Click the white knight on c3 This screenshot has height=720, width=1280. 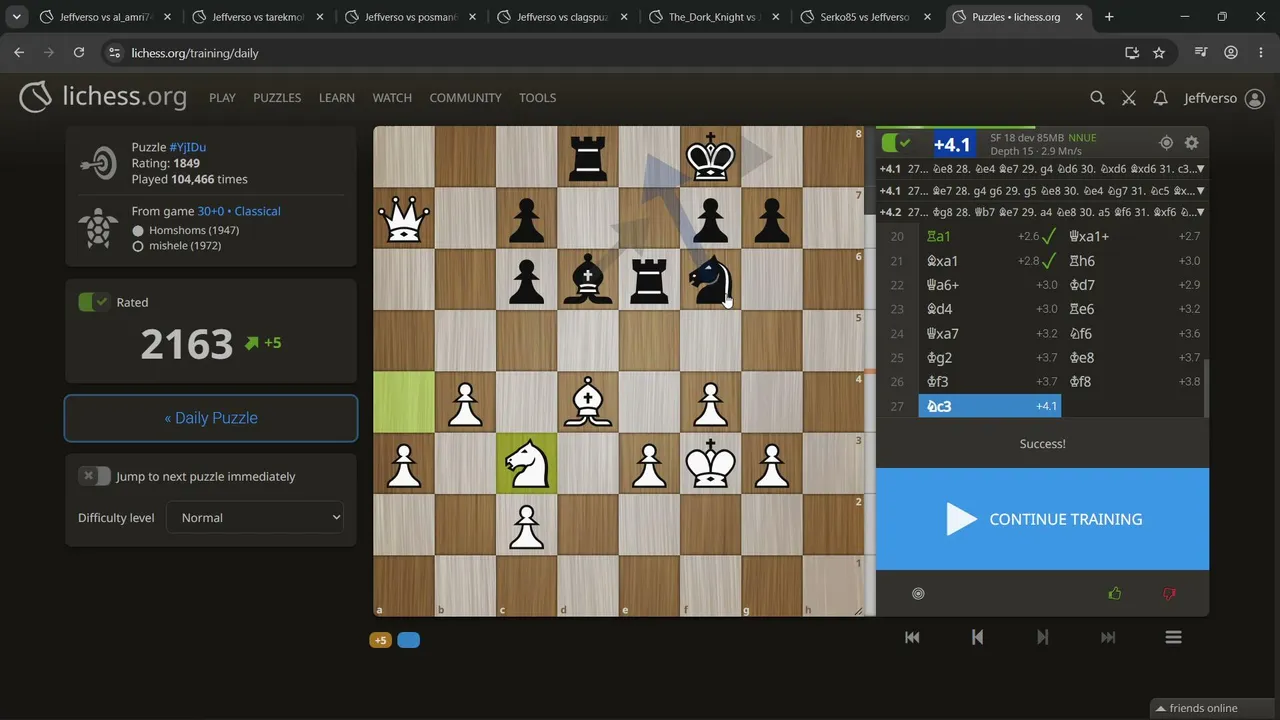(527, 463)
